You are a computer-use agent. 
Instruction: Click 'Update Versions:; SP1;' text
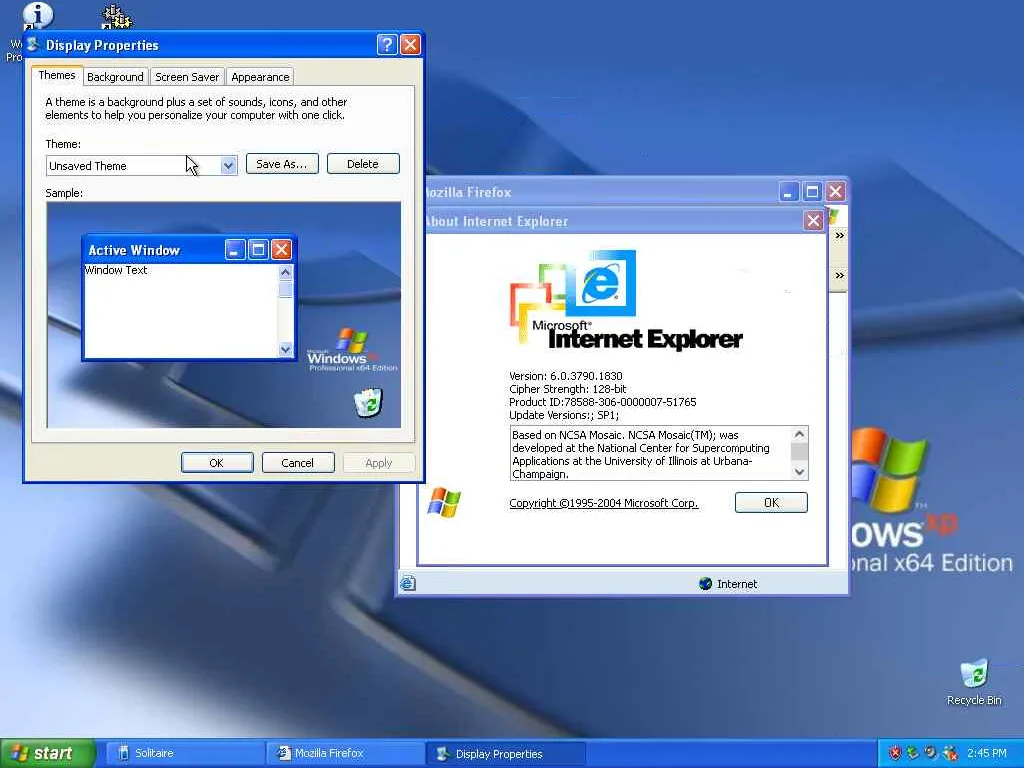(x=564, y=415)
